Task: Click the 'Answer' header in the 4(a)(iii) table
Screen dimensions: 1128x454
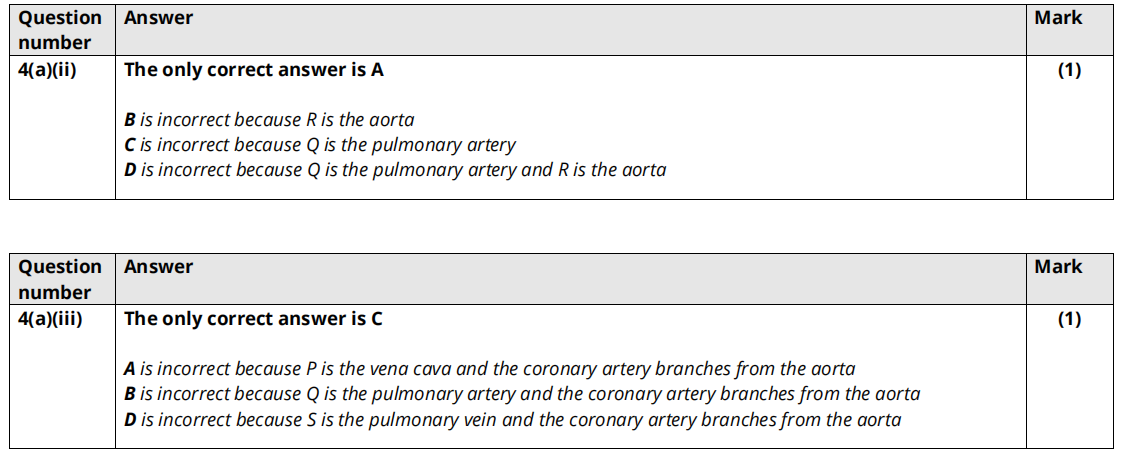Action: tap(159, 267)
